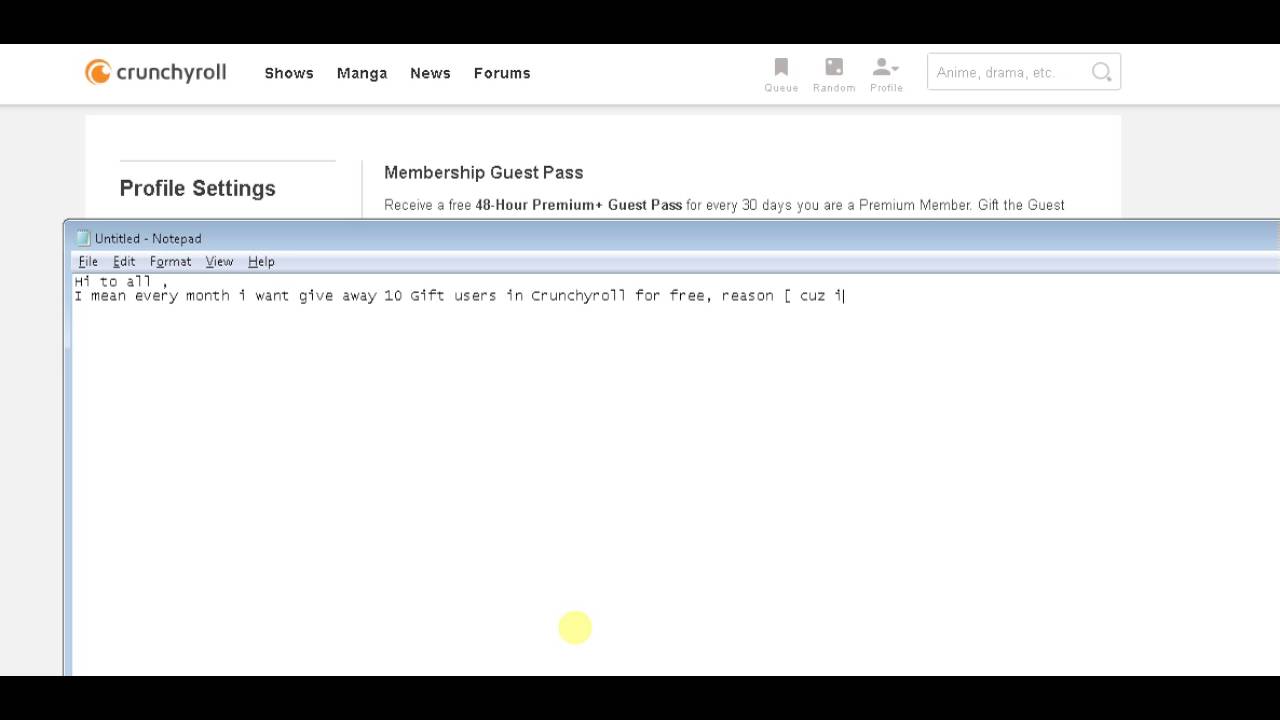This screenshot has width=1280, height=720.
Task: Open Notepad Edit menu
Action: (x=124, y=262)
